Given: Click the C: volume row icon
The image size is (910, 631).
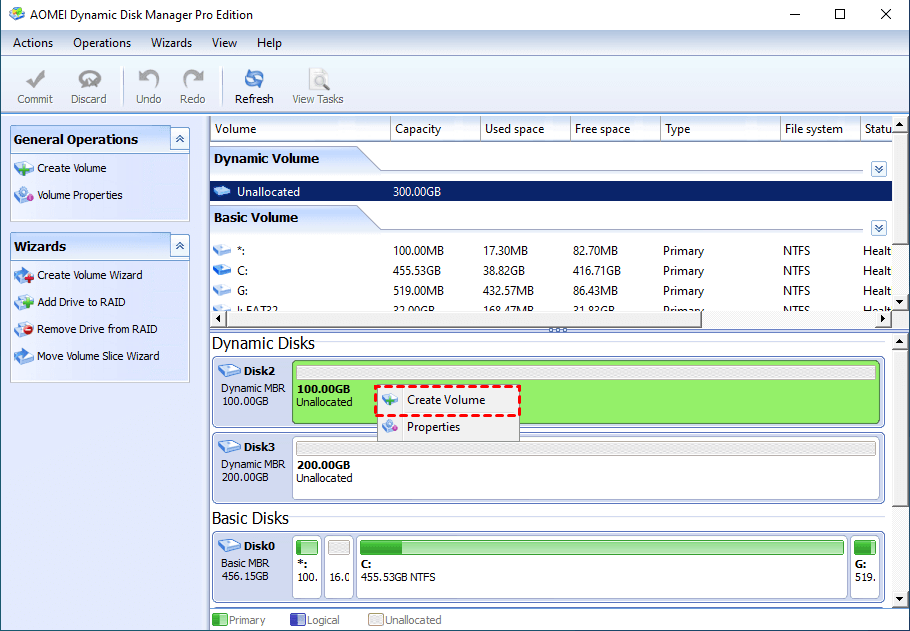Looking at the screenshot, I should click(222, 271).
